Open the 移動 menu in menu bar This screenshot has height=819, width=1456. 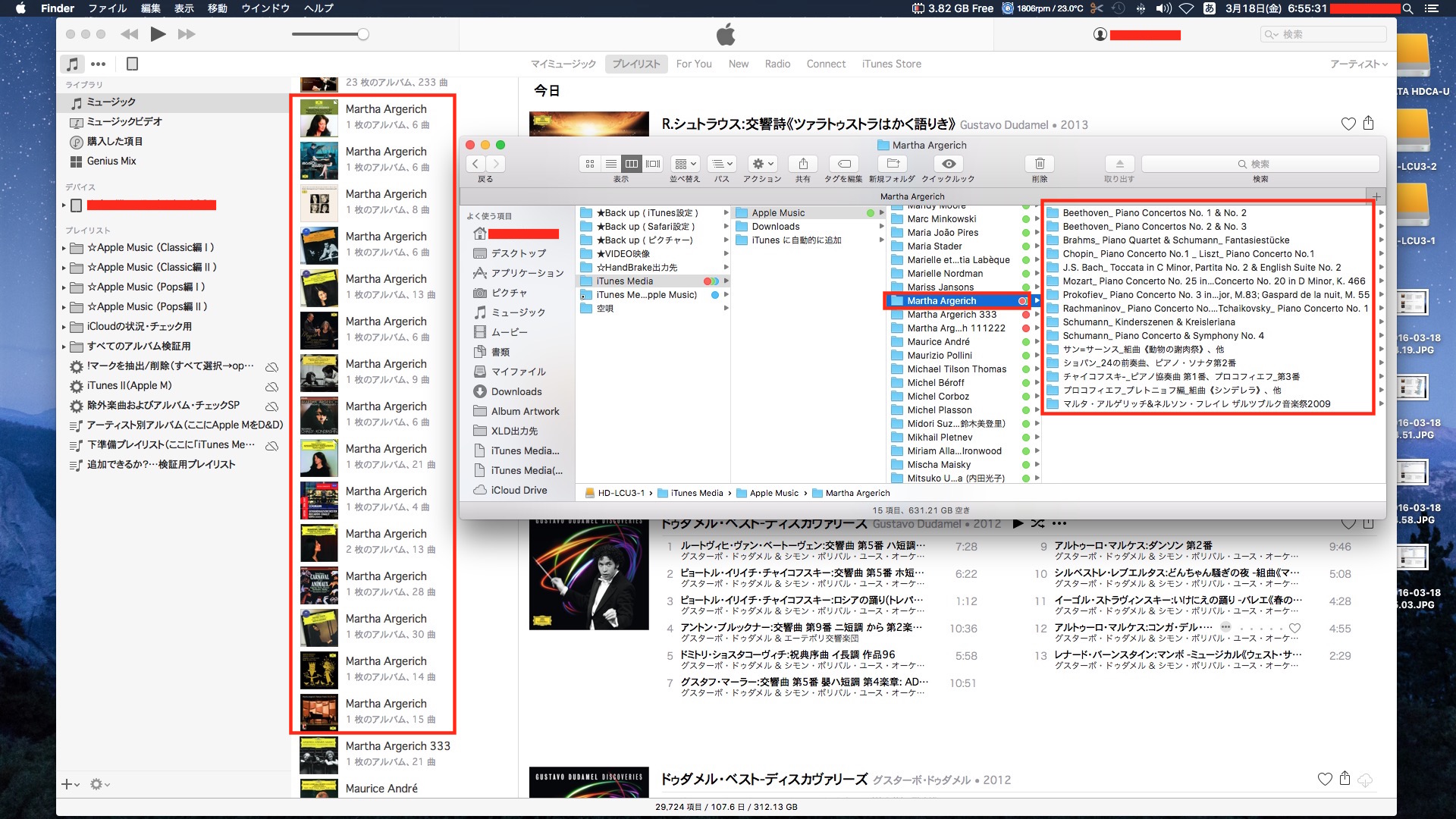point(217,8)
